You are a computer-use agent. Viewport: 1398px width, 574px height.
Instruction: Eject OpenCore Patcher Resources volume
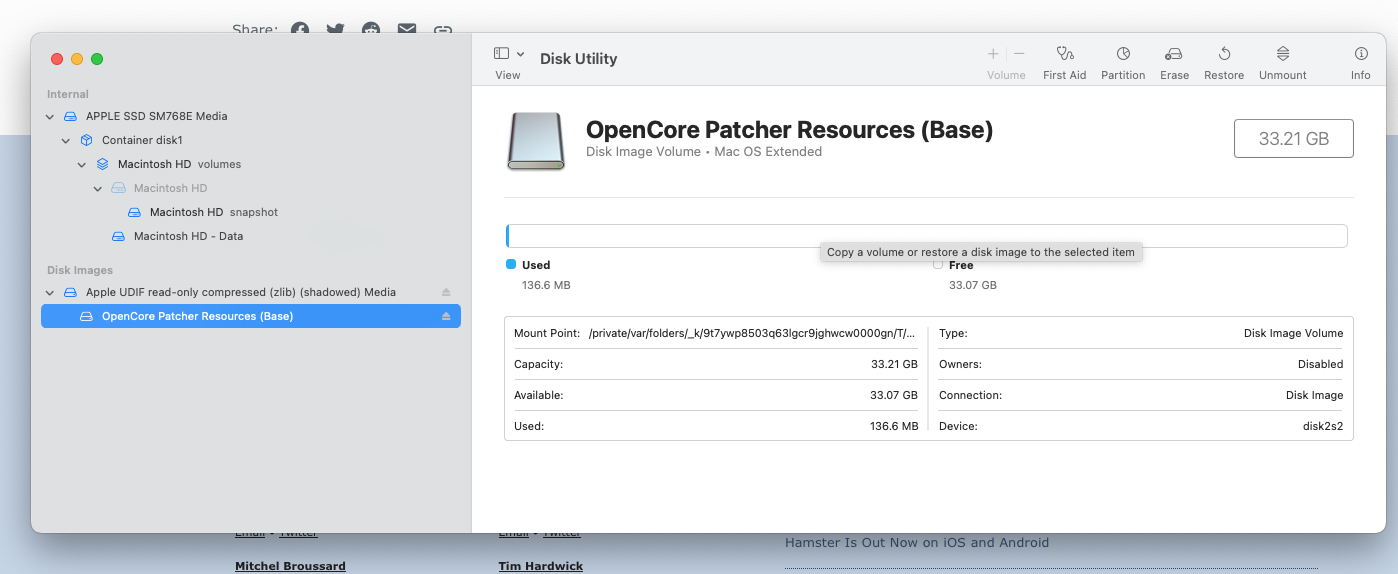click(x=446, y=316)
